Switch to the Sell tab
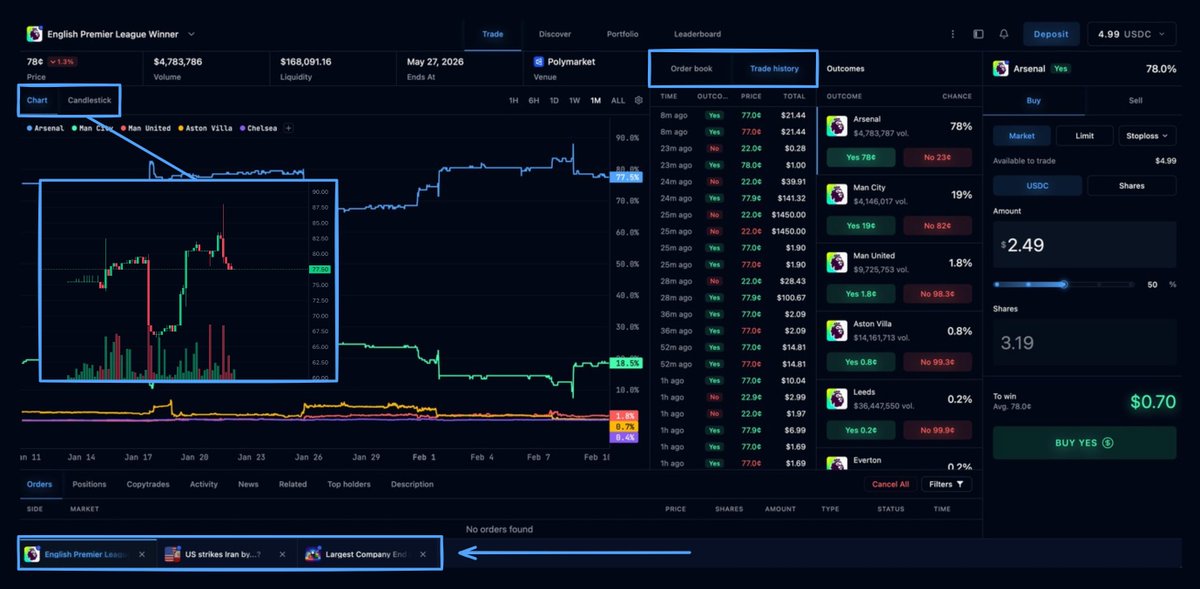Image resolution: width=1200 pixels, height=589 pixels. 1136,100
